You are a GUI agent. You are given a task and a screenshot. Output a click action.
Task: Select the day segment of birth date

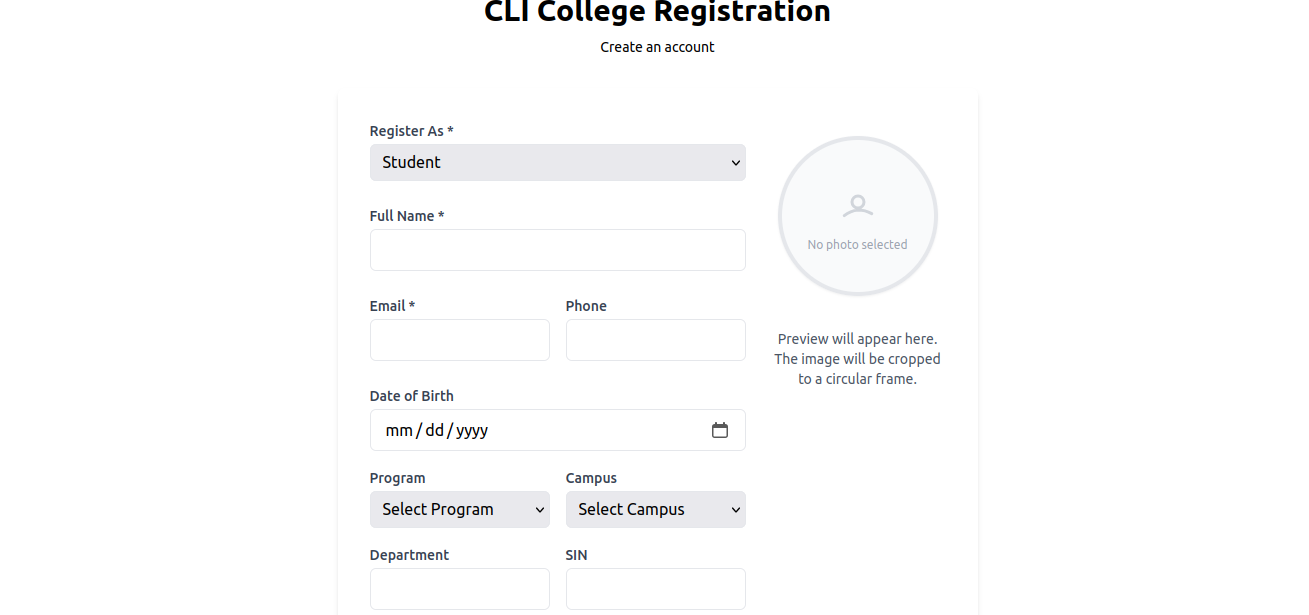(x=434, y=430)
